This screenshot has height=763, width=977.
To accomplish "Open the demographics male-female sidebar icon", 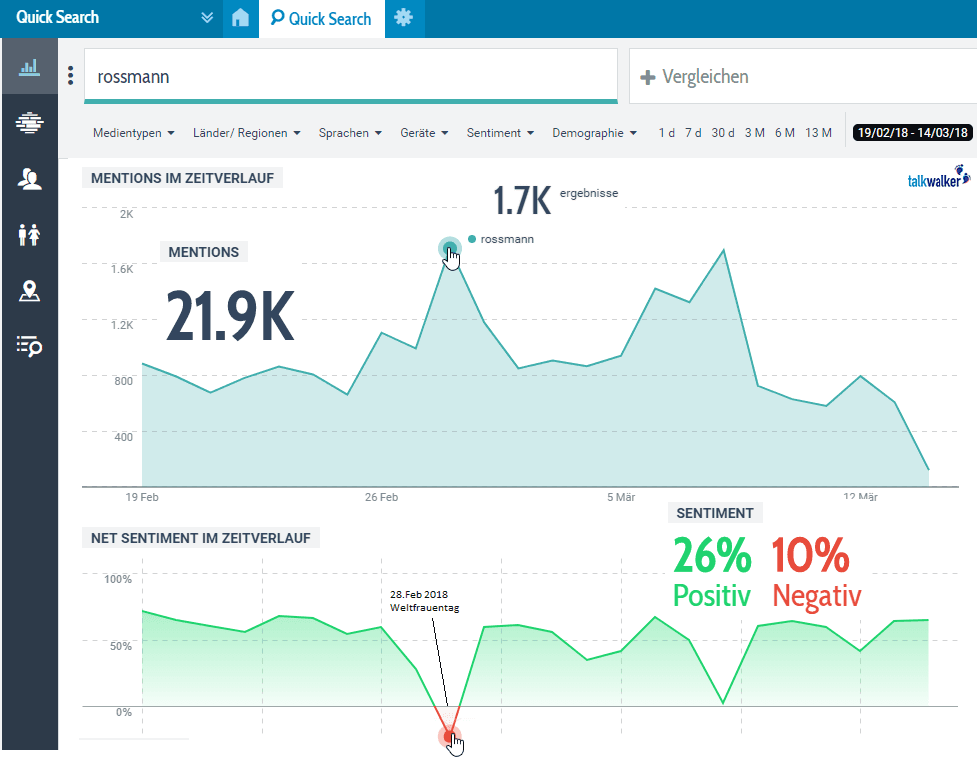I will (x=29, y=235).
